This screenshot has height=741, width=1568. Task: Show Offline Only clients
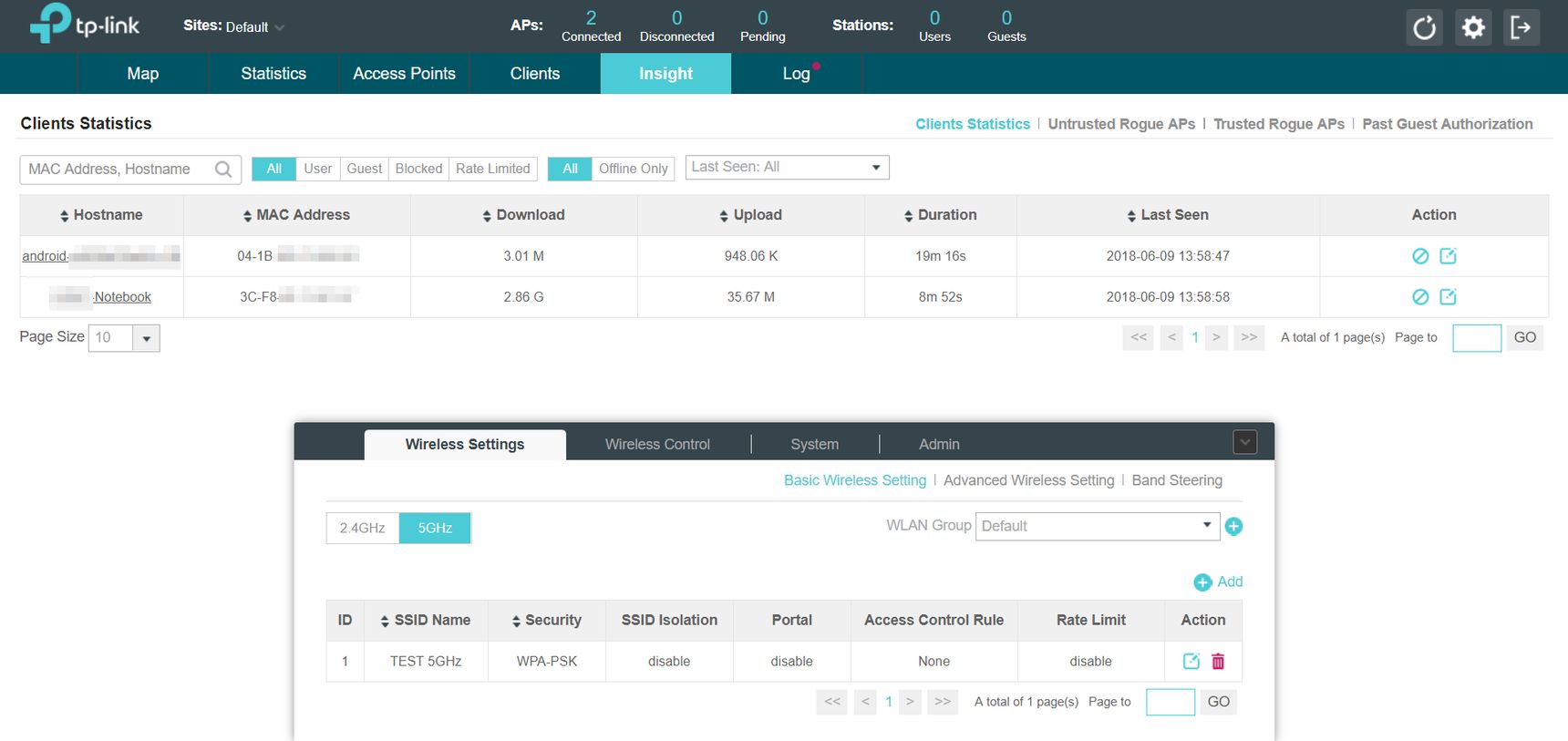coord(634,169)
